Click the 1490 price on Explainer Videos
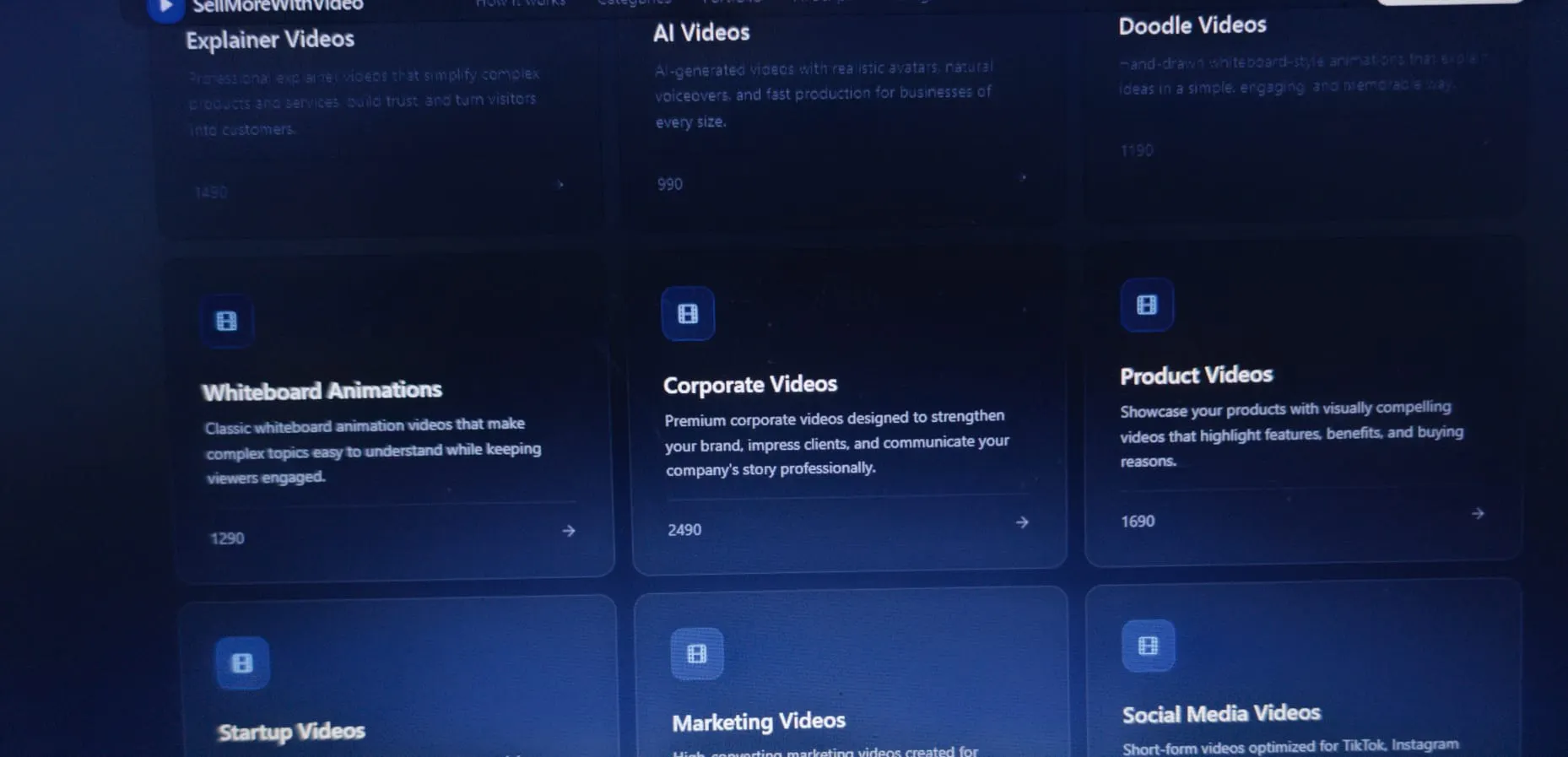1568x757 pixels. pyautogui.click(x=211, y=192)
